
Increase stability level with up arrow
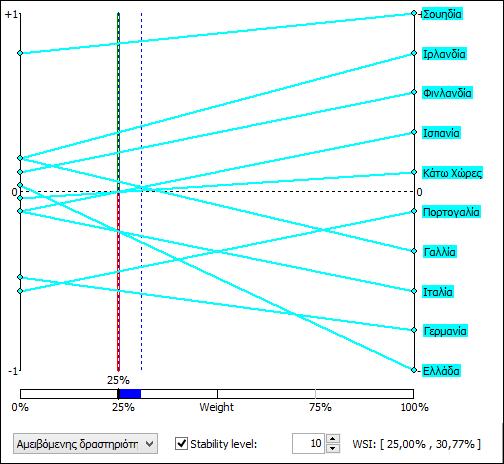pos(332,439)
